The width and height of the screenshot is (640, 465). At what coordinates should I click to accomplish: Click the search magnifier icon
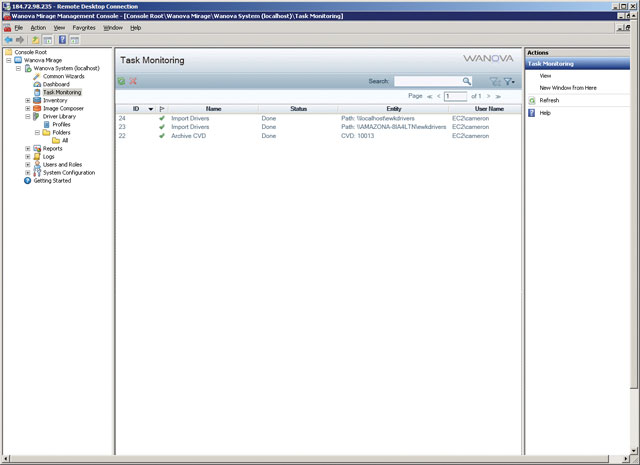[x=467, y=81]
